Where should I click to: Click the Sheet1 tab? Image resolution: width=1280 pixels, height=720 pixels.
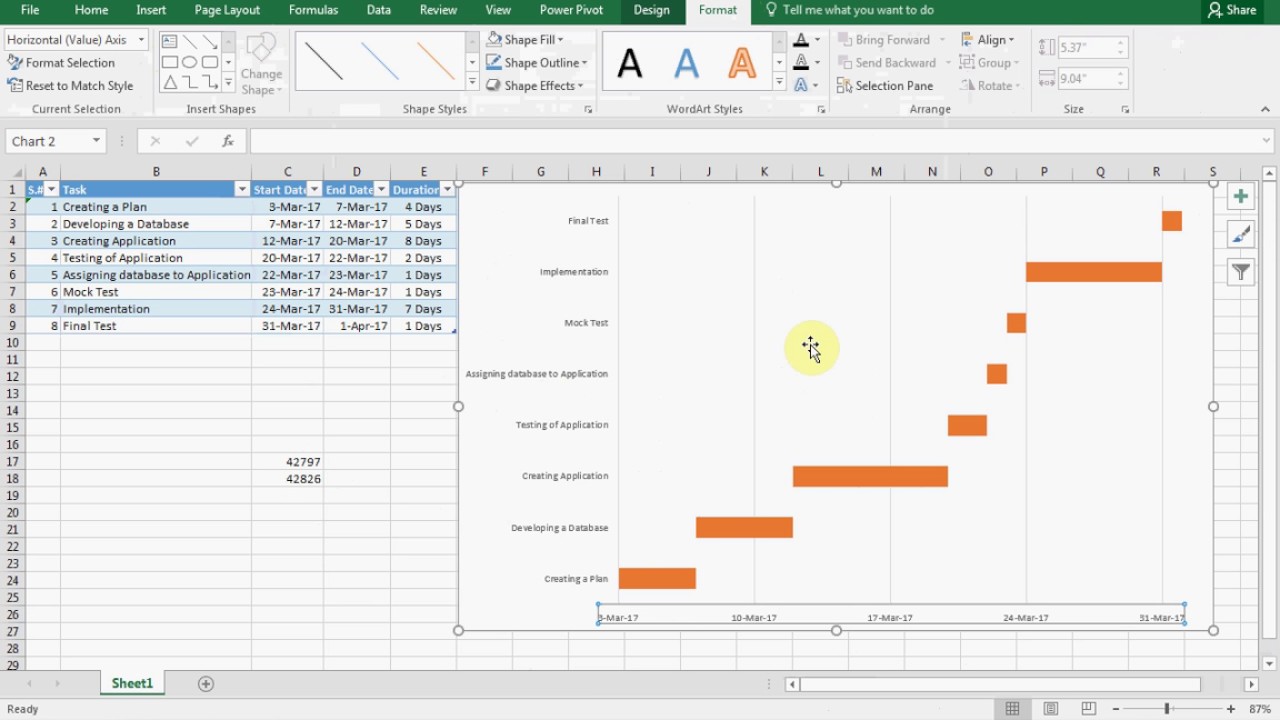[x=132, y=684]
